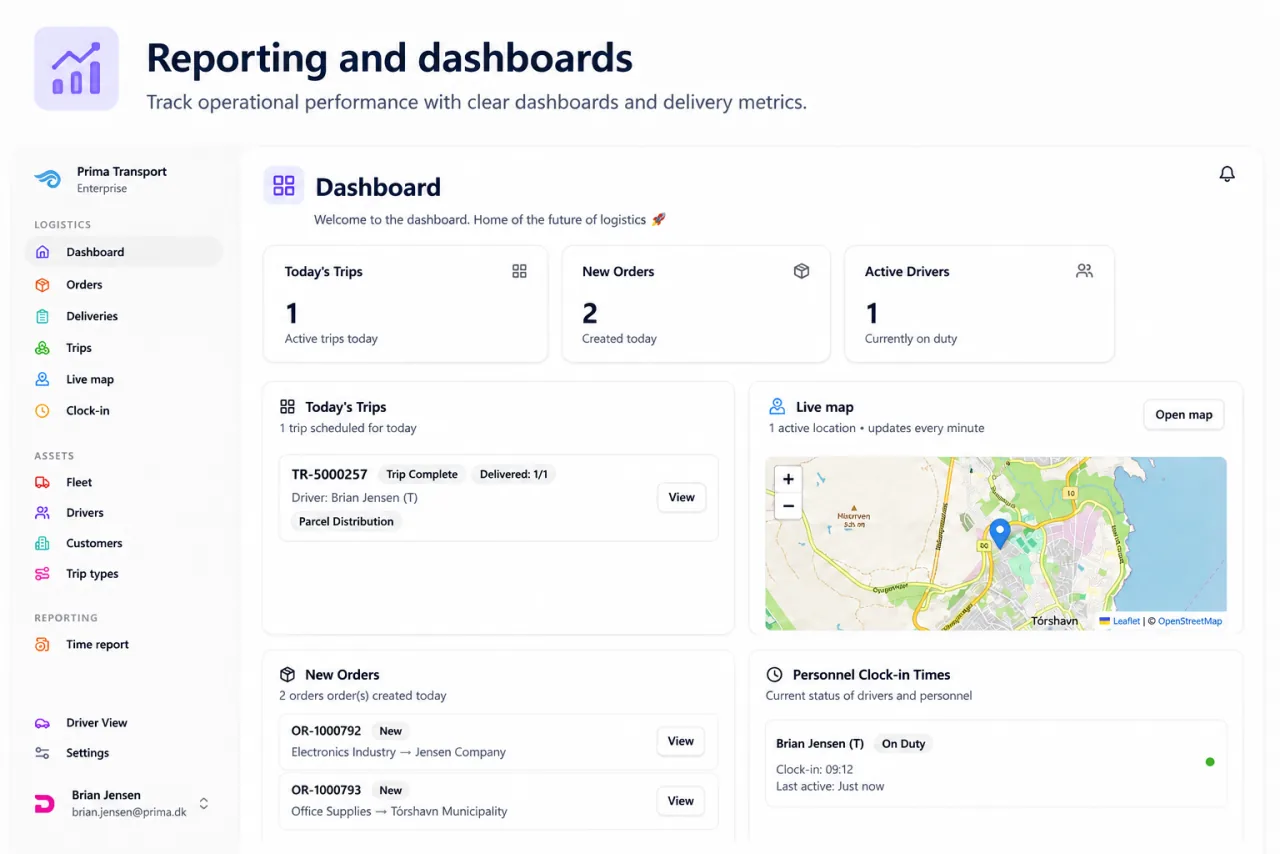Image resolution: width=1280 pixels, height=854 pixels.
Task: Open the Prima Transport Enterprise workspace selector
Action: click(x=123, y=179)
